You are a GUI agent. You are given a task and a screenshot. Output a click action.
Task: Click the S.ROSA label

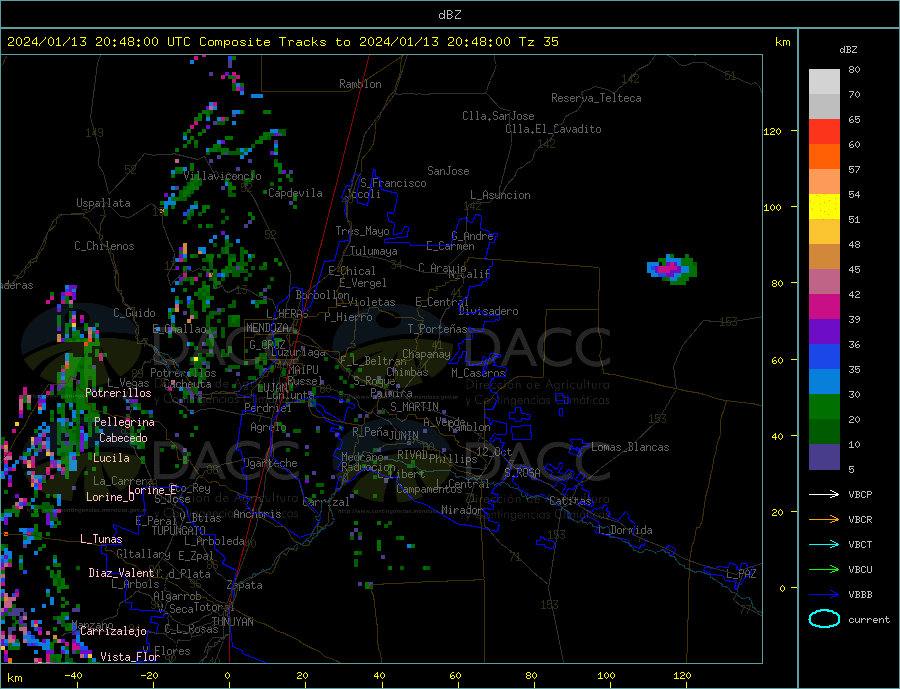pos(522,473)
